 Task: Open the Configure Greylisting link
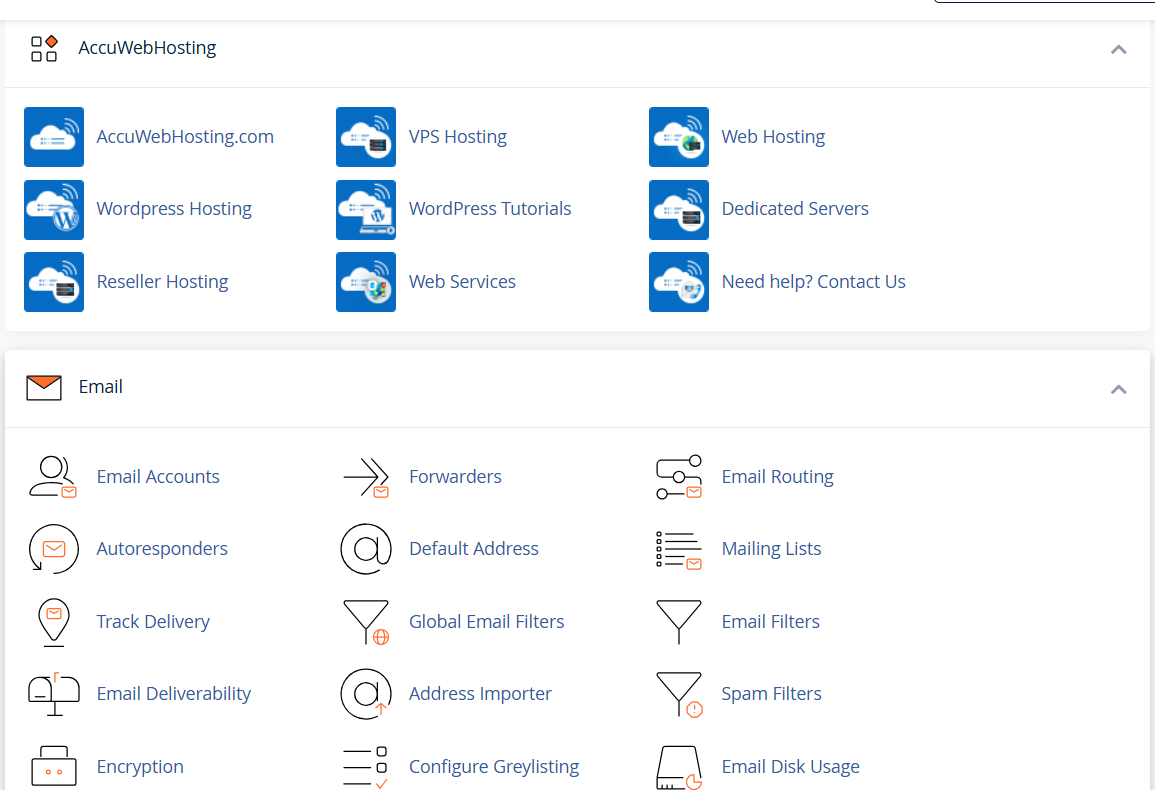(494, 767)
